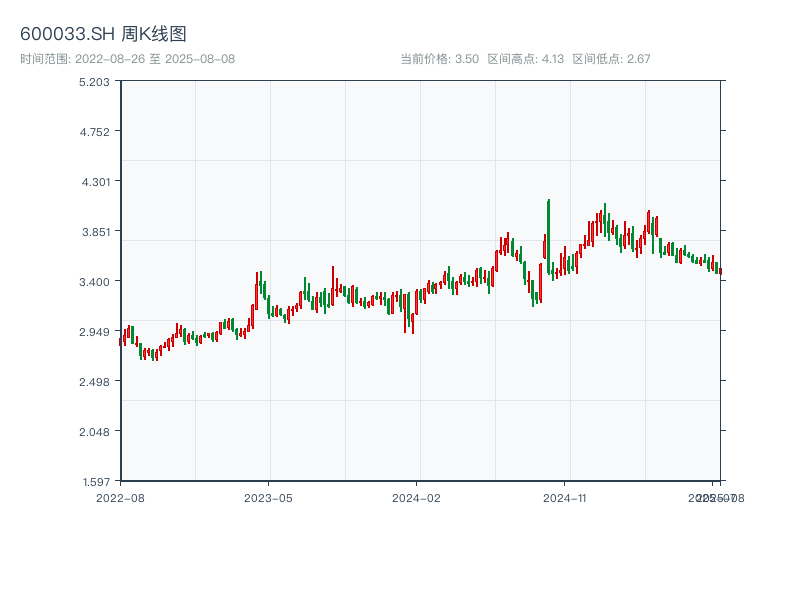
Task: Click the first candlestick at the chart's left edge
Action: (x=120, y=342)
